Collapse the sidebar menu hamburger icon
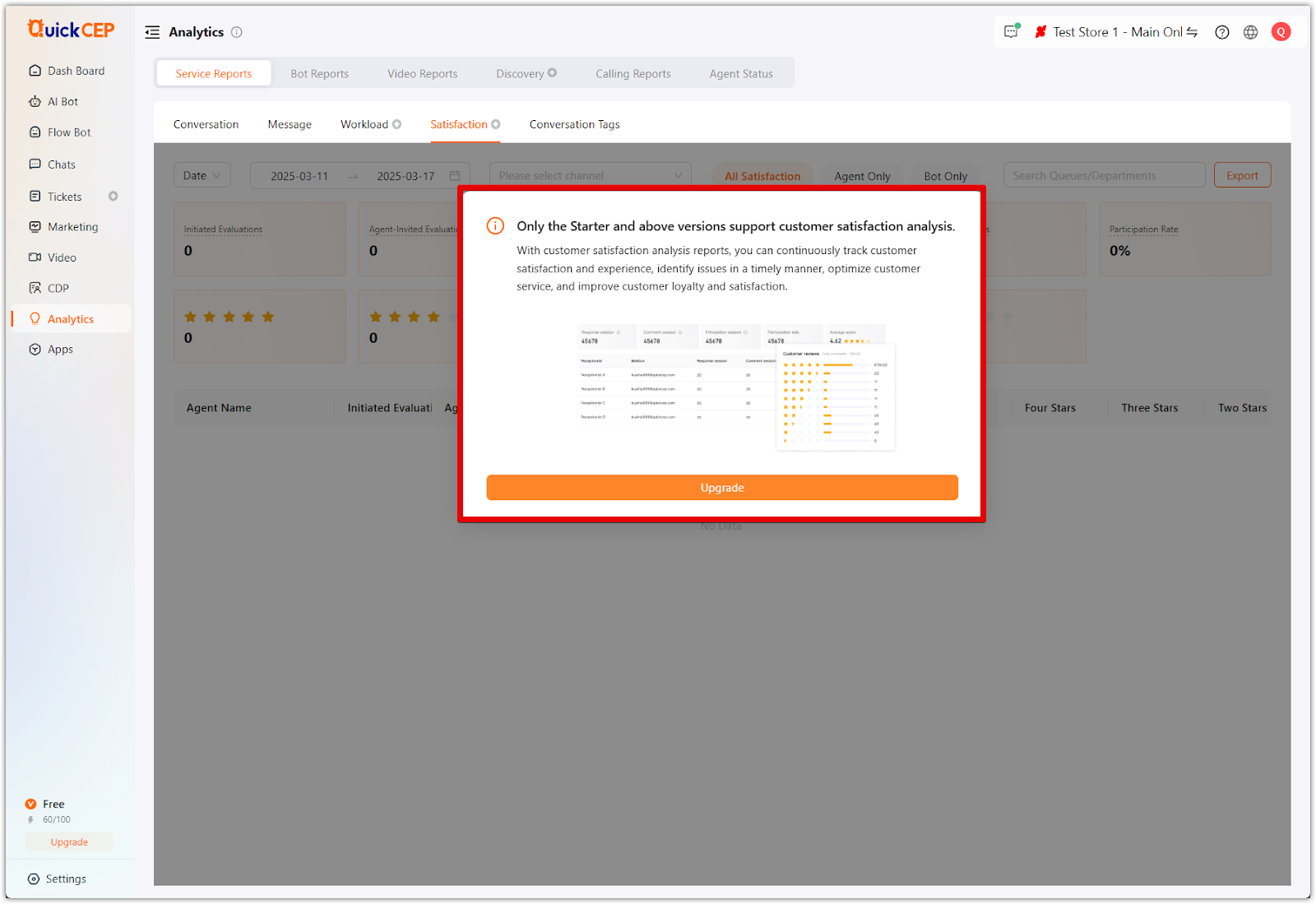Viewport: 1316px width, 904px height. 152,32
